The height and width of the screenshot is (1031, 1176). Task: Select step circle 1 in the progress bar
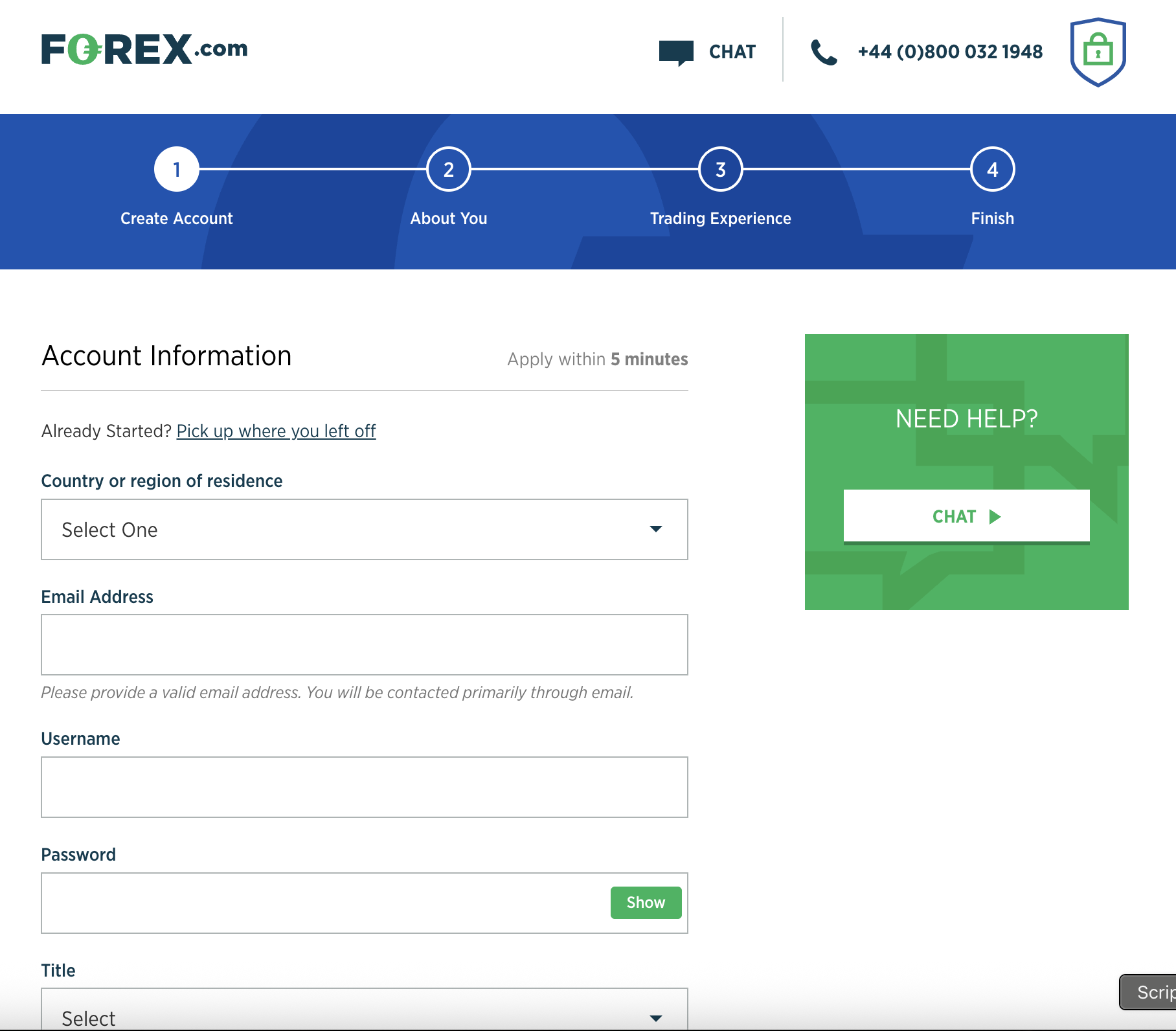coord(175,169)
